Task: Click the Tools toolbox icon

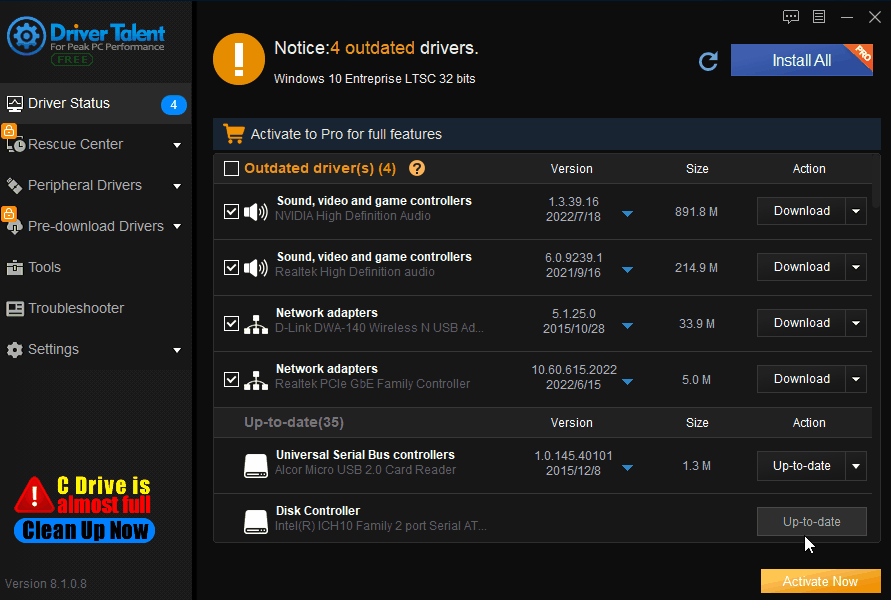Action: 14,267
